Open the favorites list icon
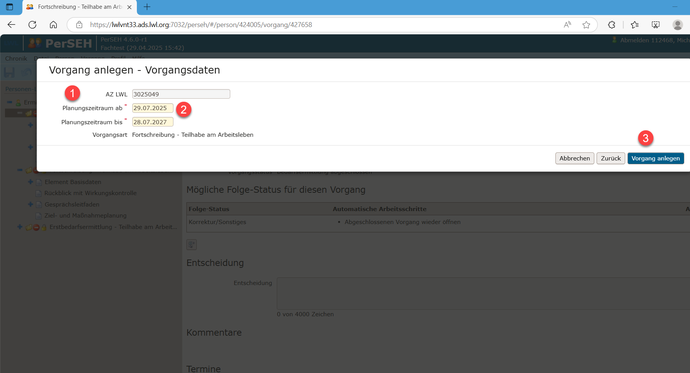The image size is (690, 373). click(635, 25)
